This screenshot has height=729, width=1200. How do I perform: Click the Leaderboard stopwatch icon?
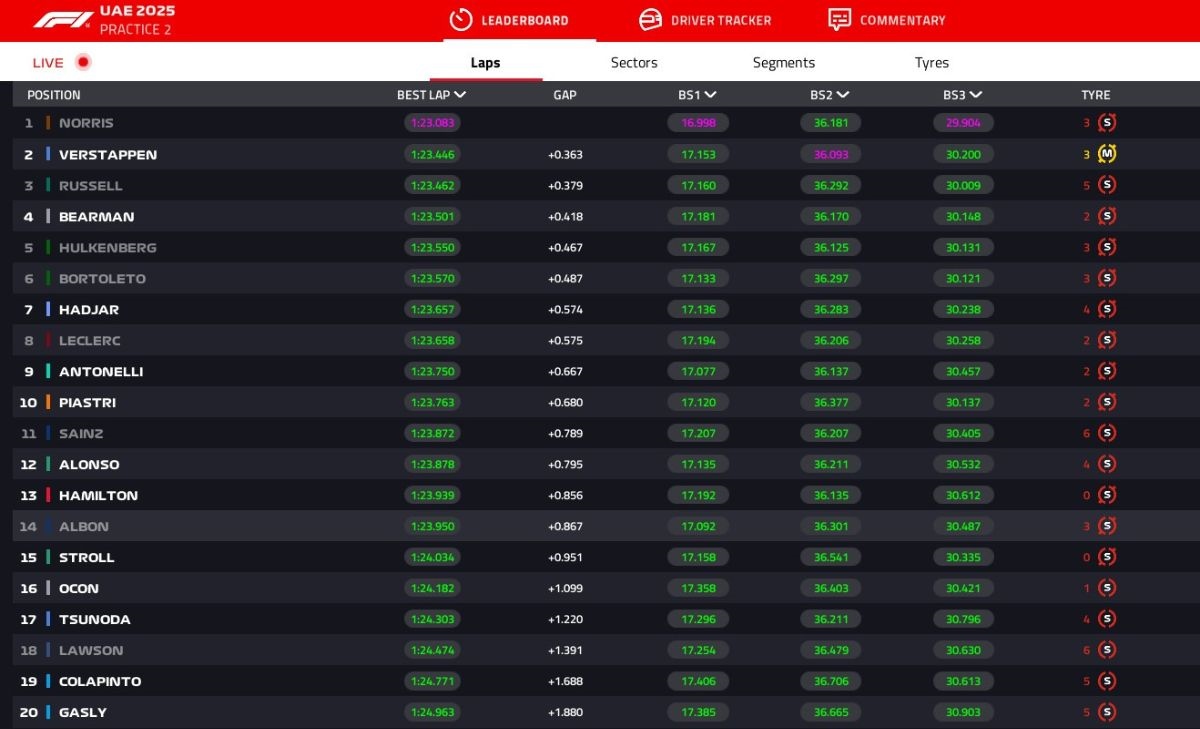coord(460,20)
